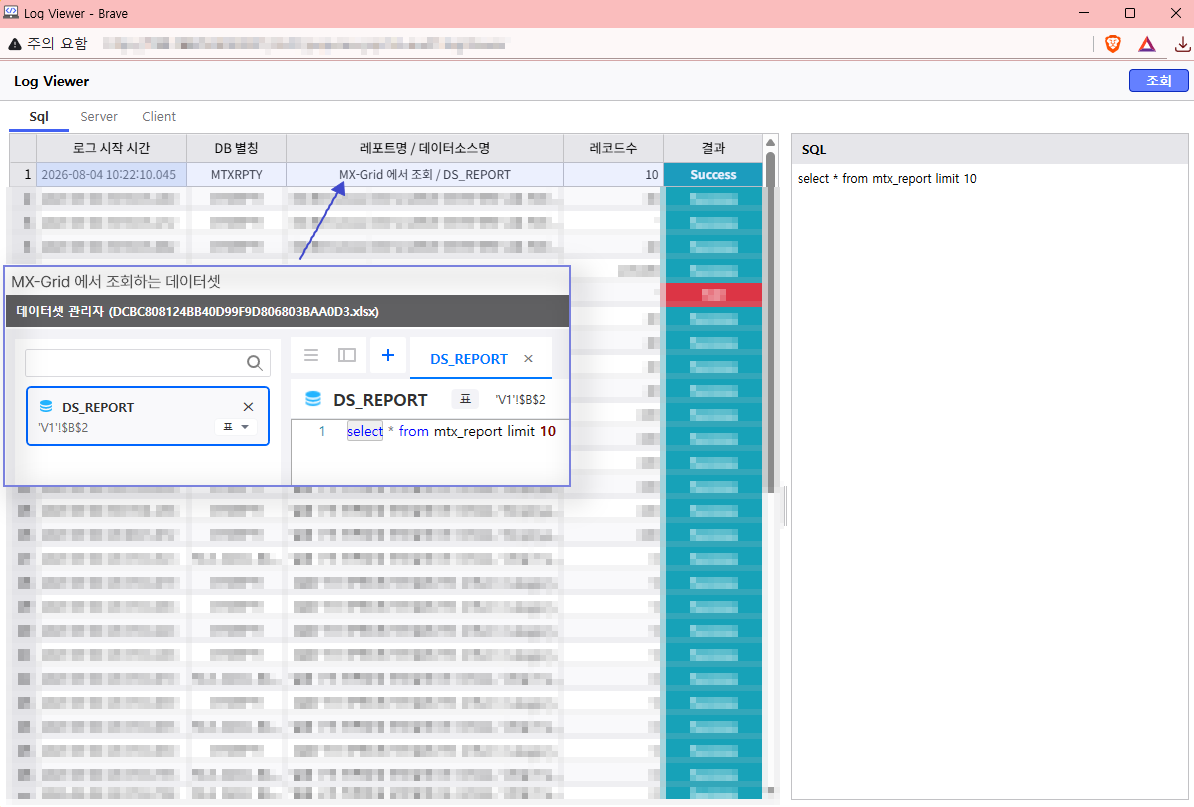This screenshot has height=807, width=1194.
Task: Open the Brave Shields lion icon
Action: coord(1113,44)
